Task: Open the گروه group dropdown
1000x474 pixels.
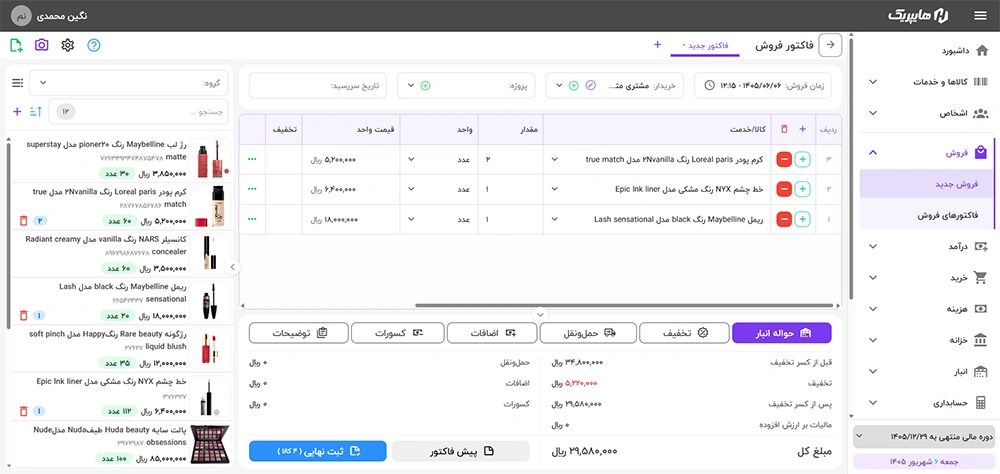Action: (x=129, y=83)
